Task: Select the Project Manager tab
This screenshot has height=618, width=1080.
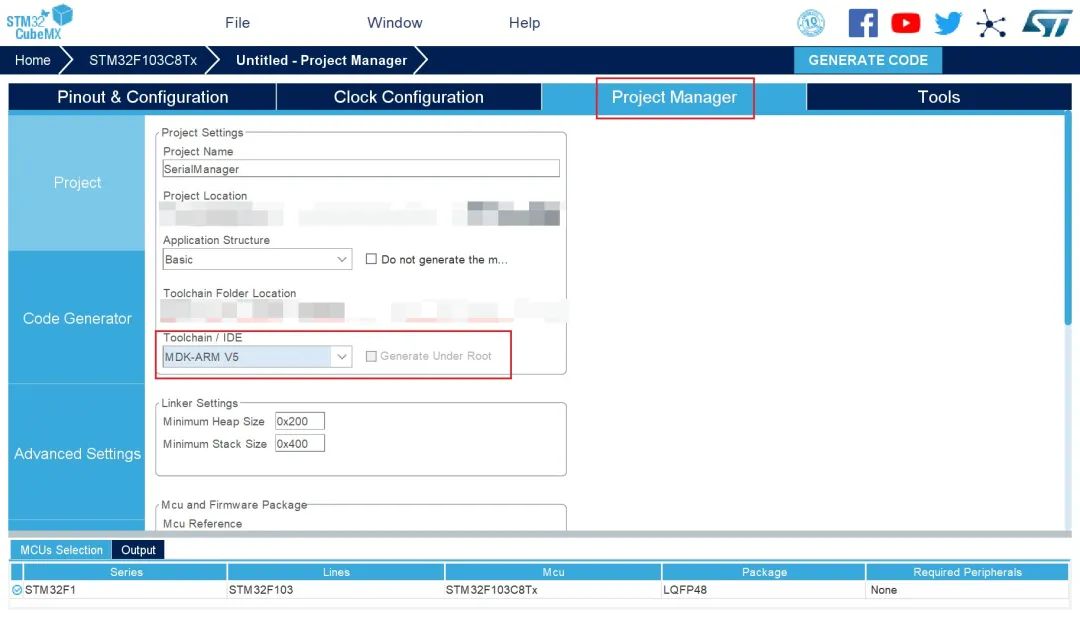Action: 674,97
